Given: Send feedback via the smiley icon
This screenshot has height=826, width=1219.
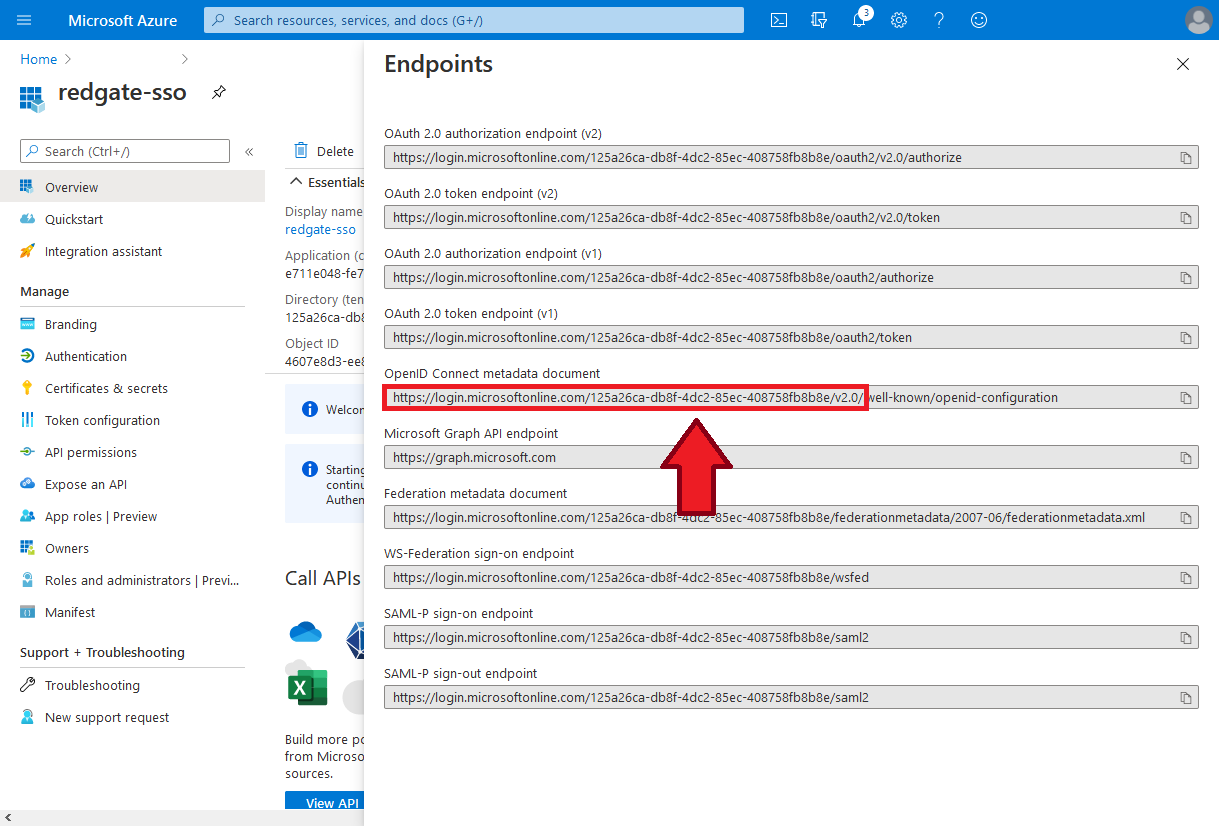Looking at the screenshot, I should (978, 20).
